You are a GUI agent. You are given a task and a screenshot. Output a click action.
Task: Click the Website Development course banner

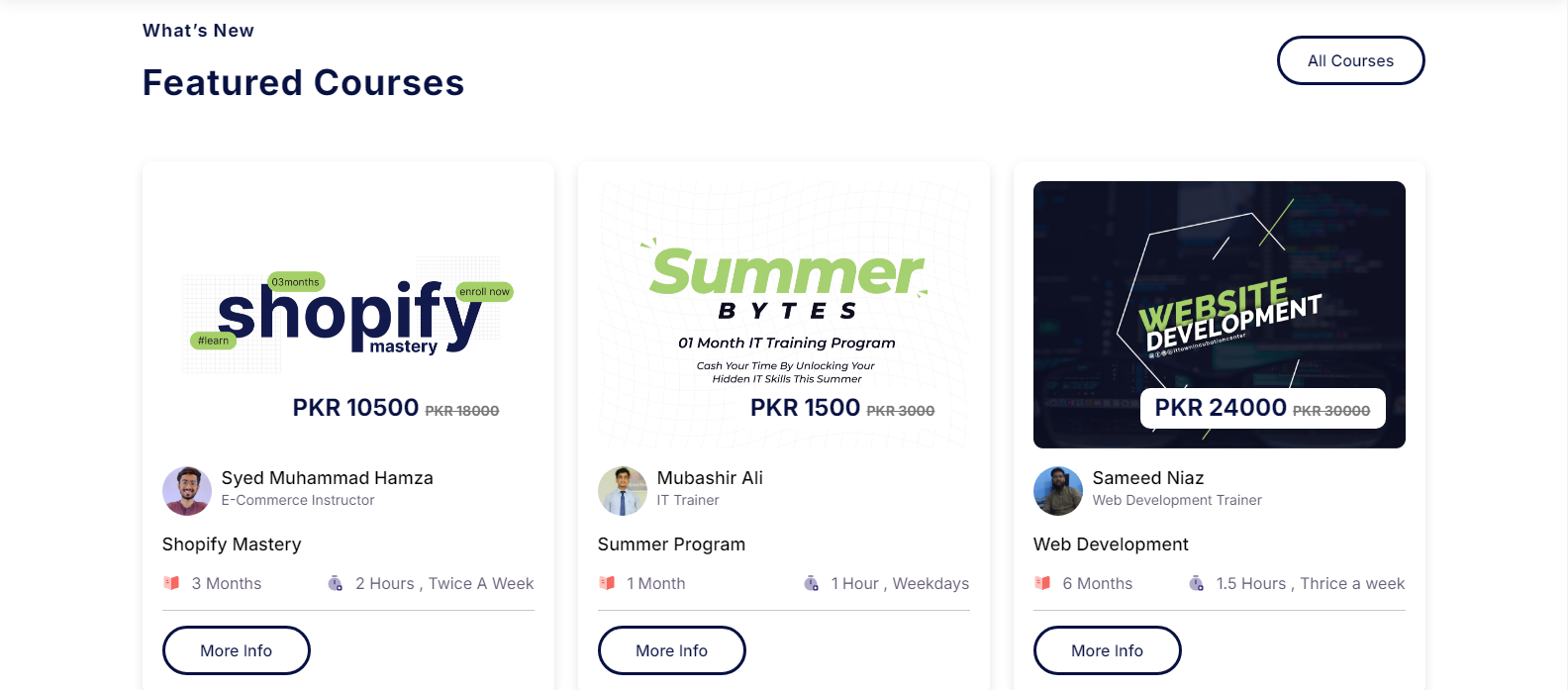point(1220,315)
